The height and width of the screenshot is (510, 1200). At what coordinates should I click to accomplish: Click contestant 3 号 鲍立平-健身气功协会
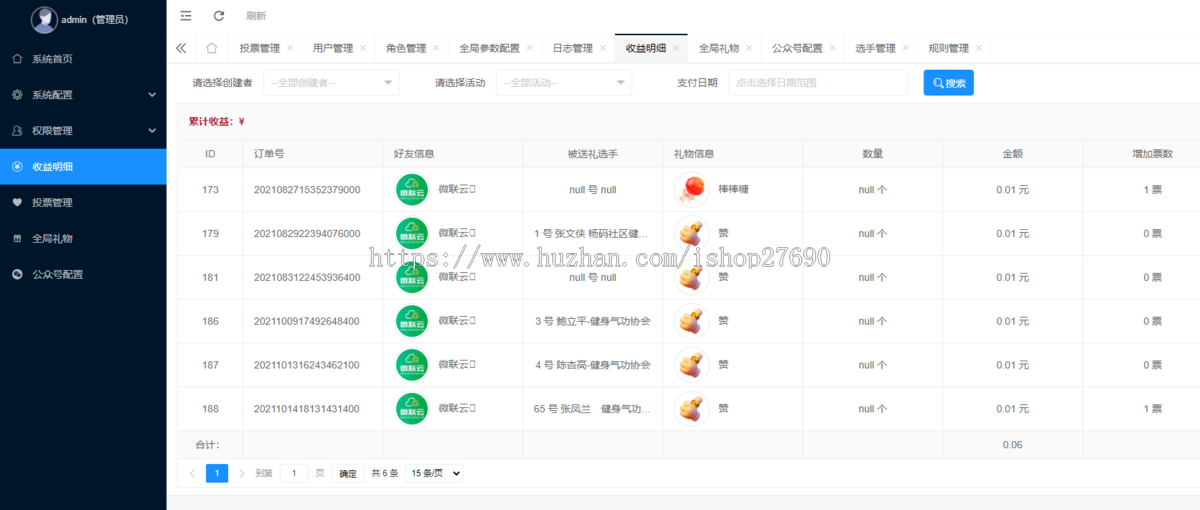point(592,321)
